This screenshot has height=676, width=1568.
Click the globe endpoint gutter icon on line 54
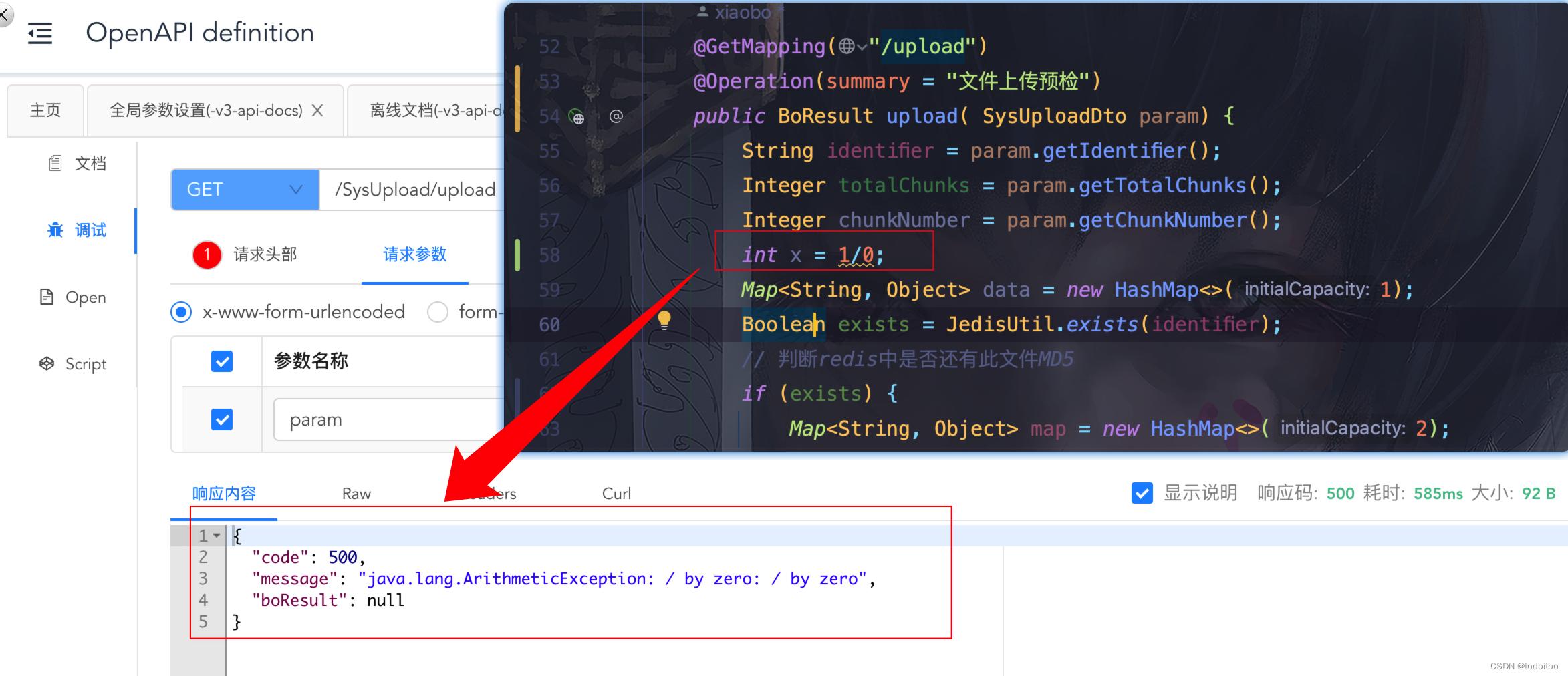pos(577,118)
